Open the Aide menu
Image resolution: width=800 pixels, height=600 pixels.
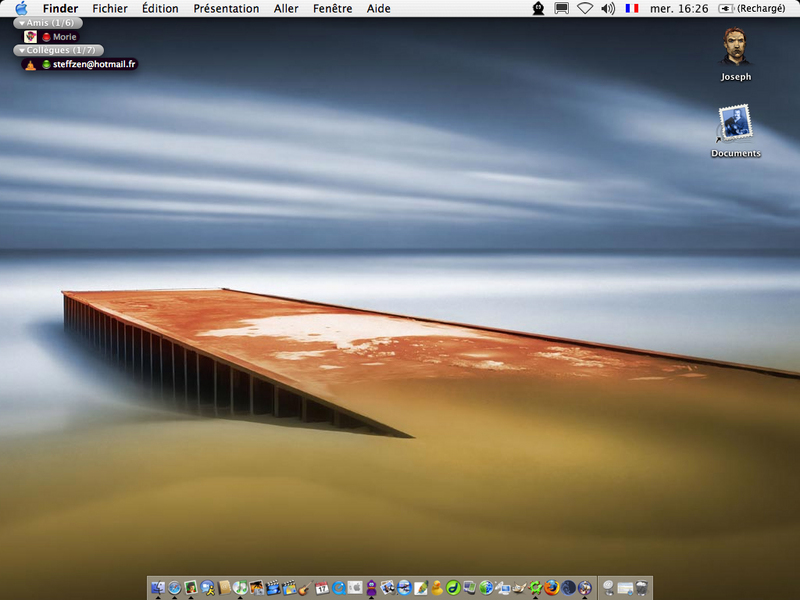coord(379,9)
